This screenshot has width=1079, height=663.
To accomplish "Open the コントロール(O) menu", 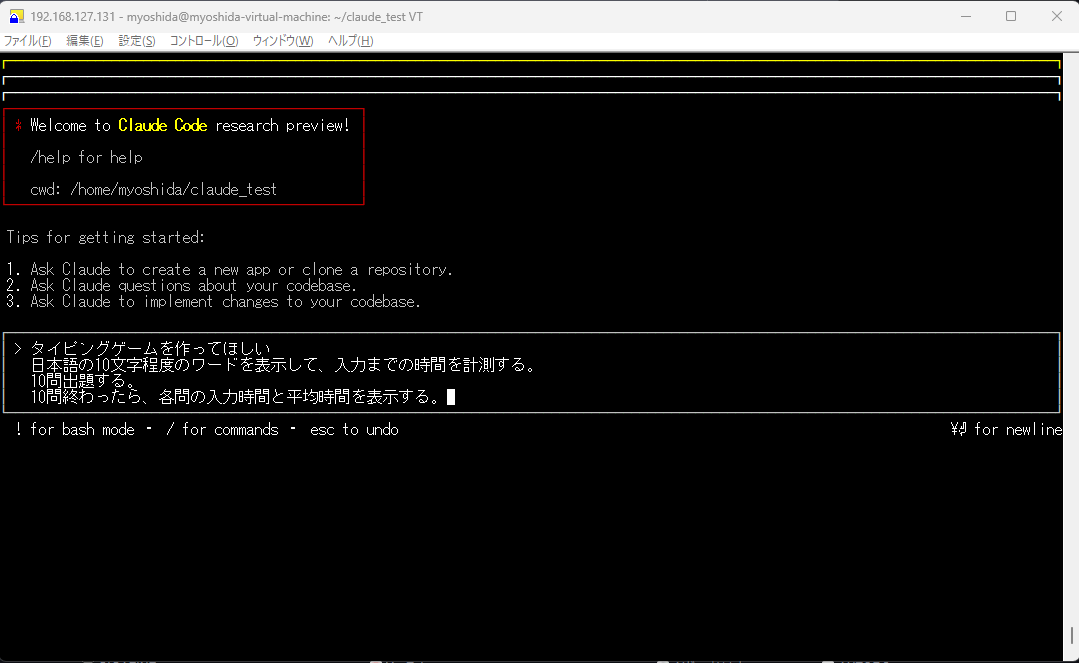I will 204,41.
